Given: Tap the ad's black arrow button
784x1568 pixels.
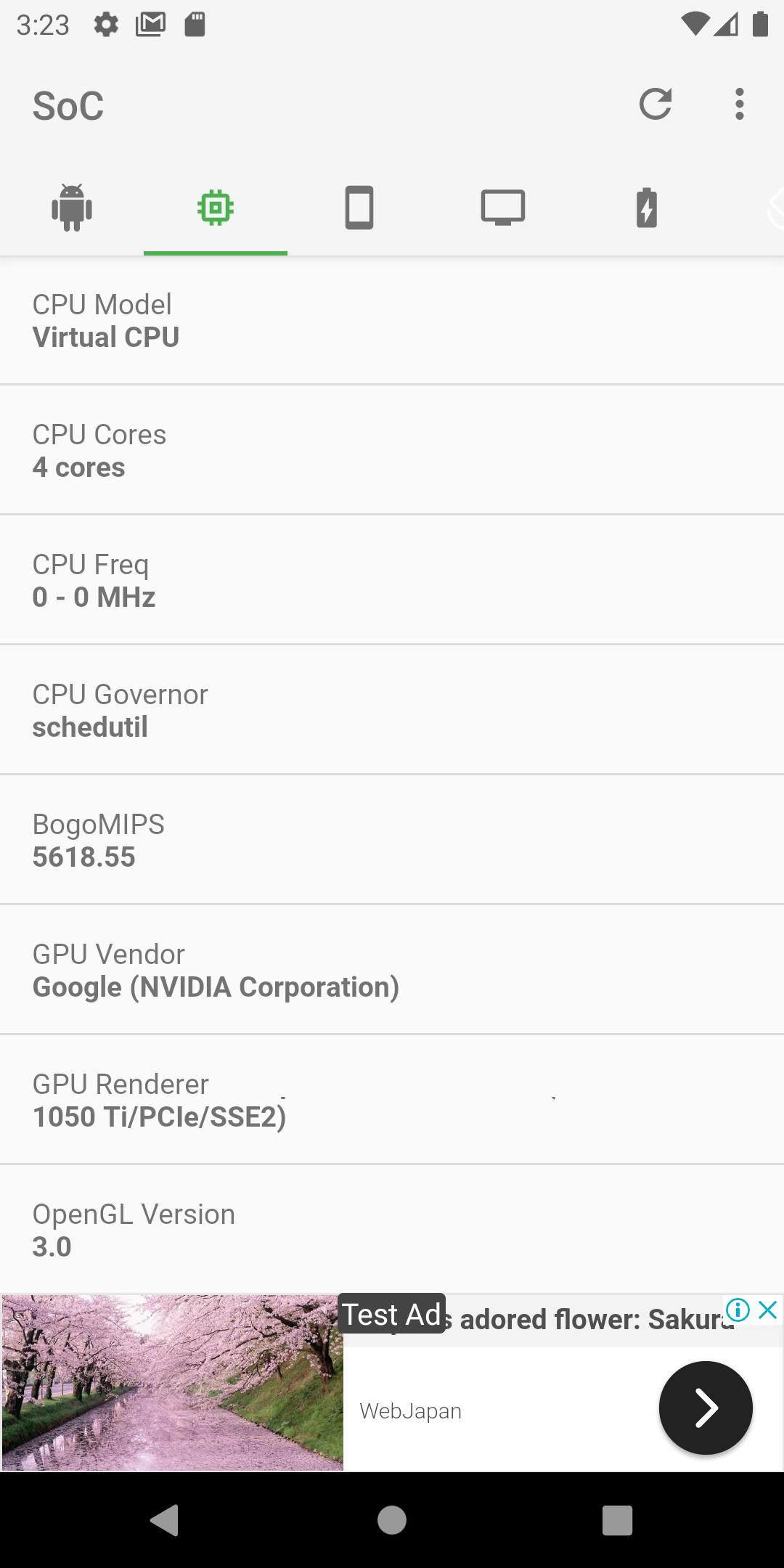Looking at the screenshot, I should [706, 1408].
